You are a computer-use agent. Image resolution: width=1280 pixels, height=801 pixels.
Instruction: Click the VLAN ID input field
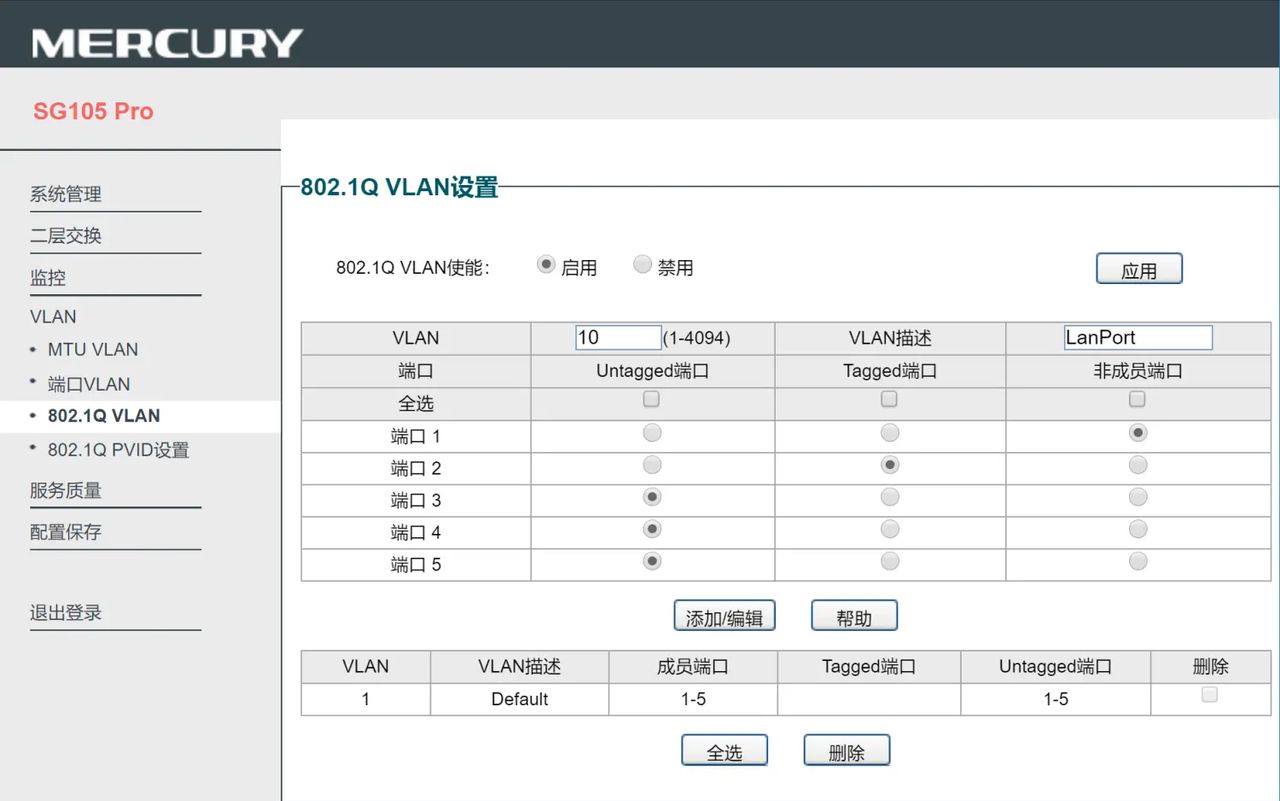pos(618,338)
